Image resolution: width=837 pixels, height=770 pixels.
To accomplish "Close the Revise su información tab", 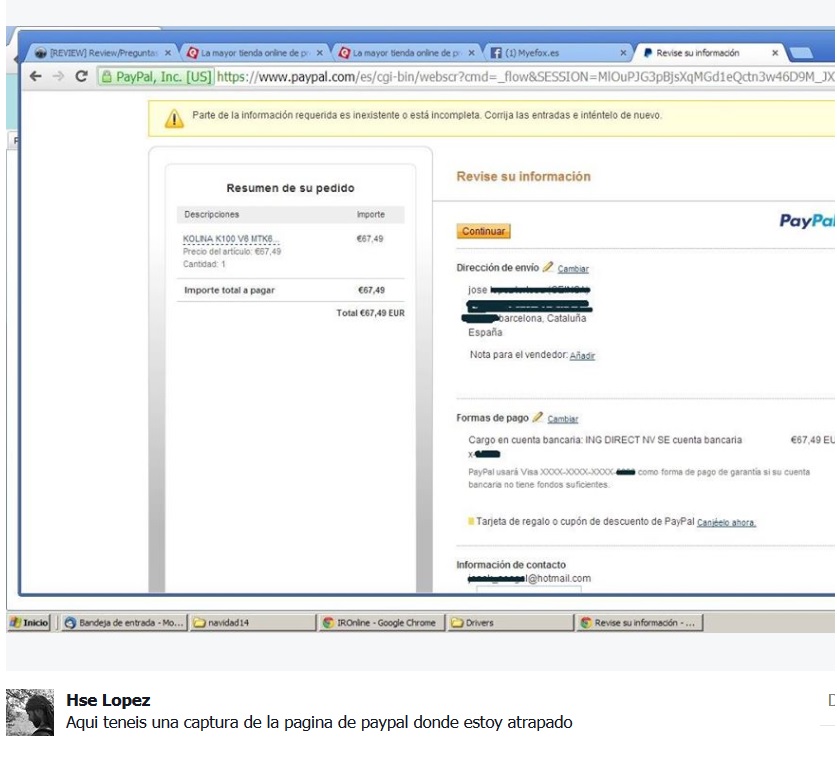I will [775, 53].
